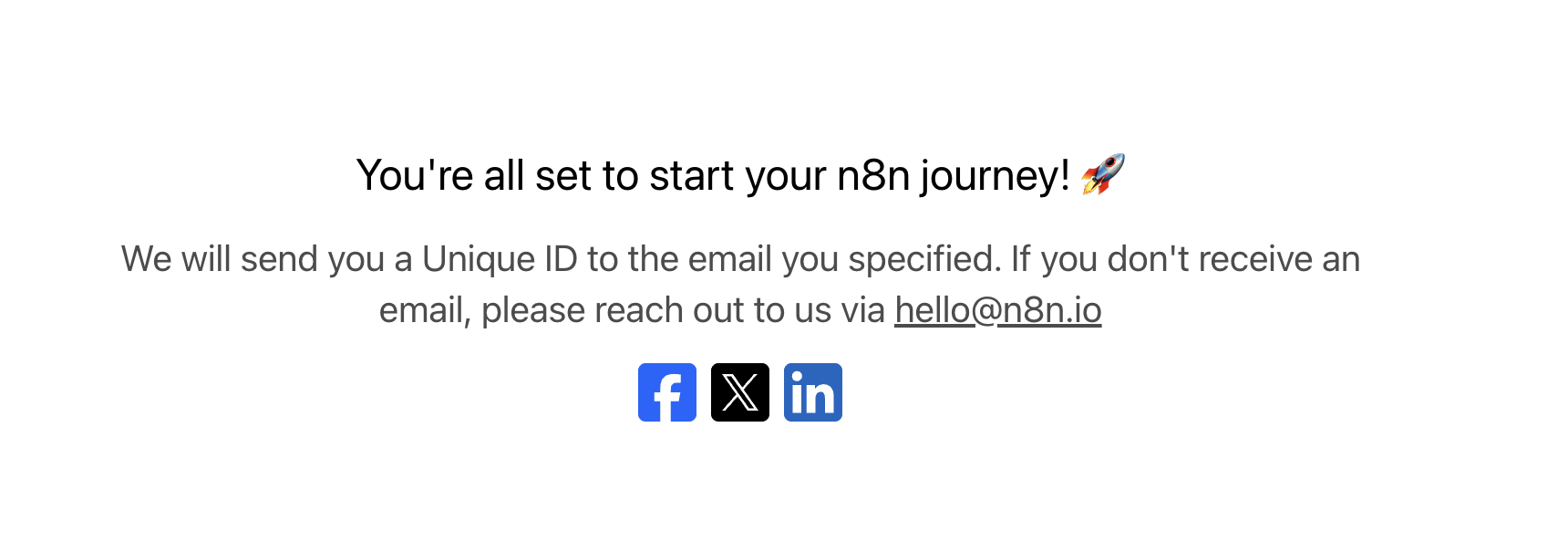The width and height of the screenshot is (1568, 542).
Task: Open the LinkedIn share icon
Action: (812, 392)
